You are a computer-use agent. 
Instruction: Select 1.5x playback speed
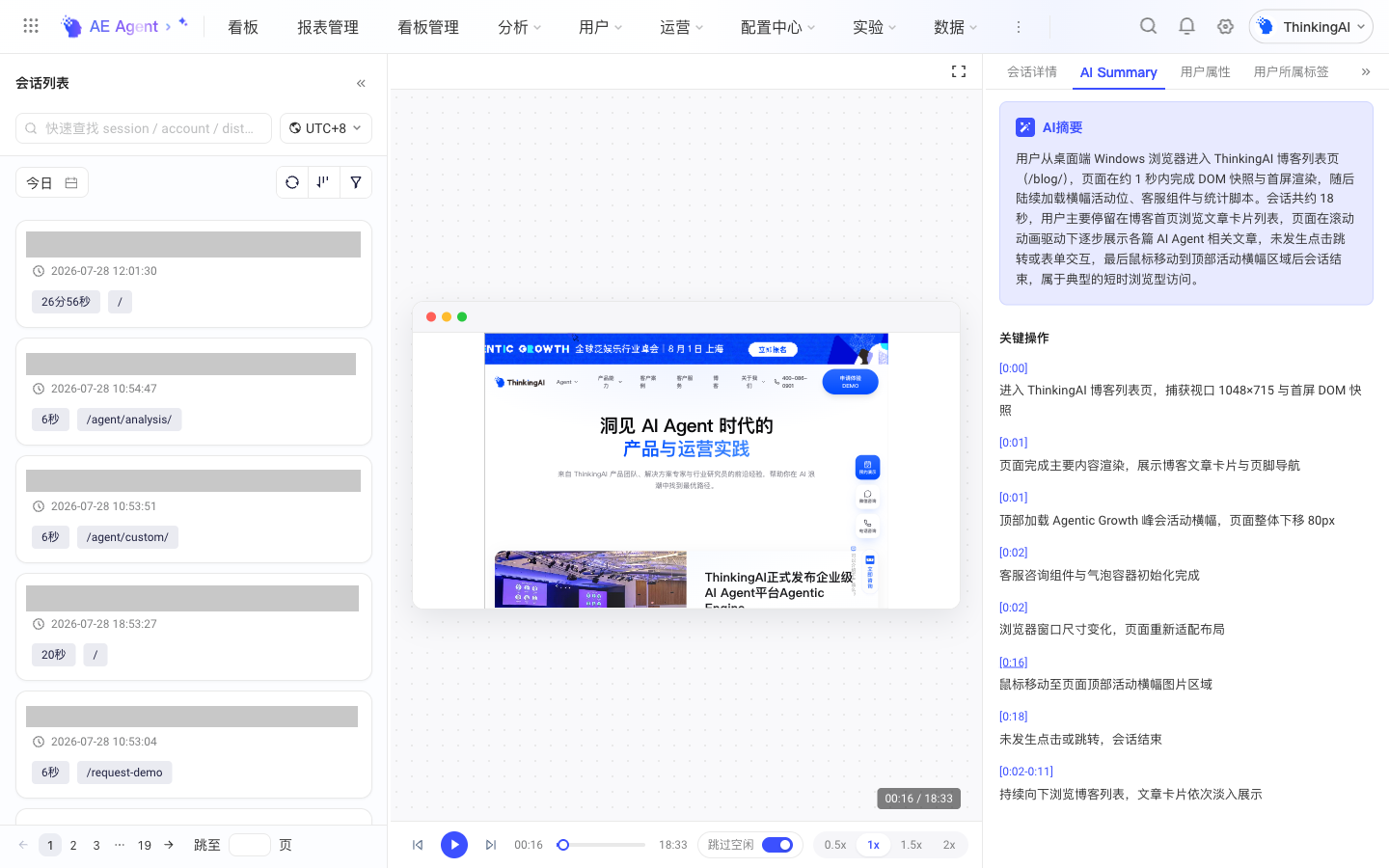click(x=912, y=845)
